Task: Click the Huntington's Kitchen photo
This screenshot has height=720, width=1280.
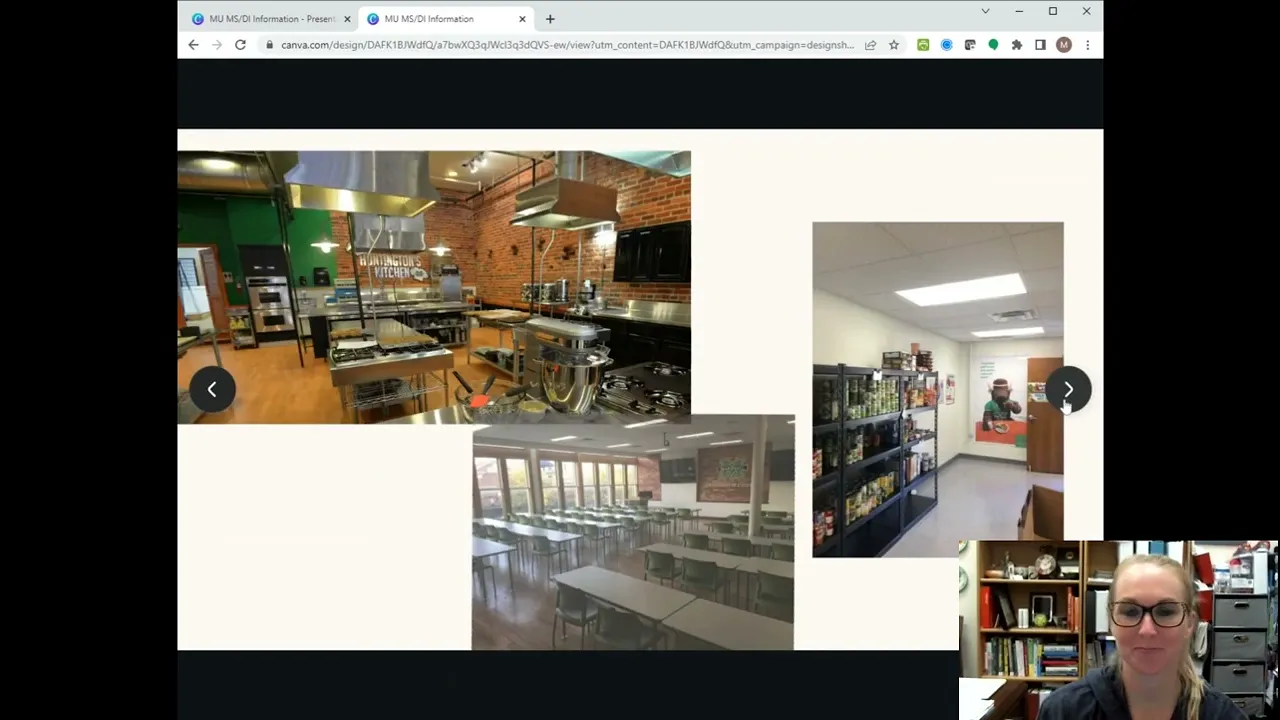Action: (433, 285)
